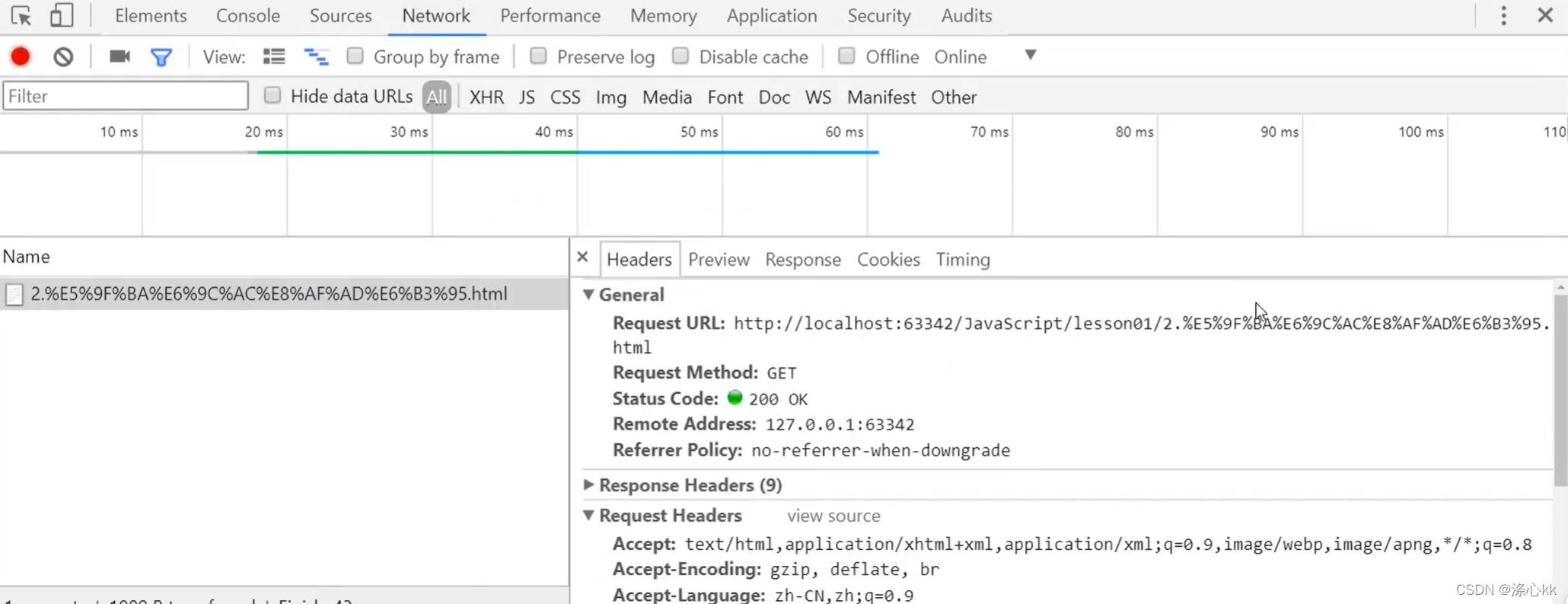Tick the Hide data URLs checkbox

click(272, 95)
